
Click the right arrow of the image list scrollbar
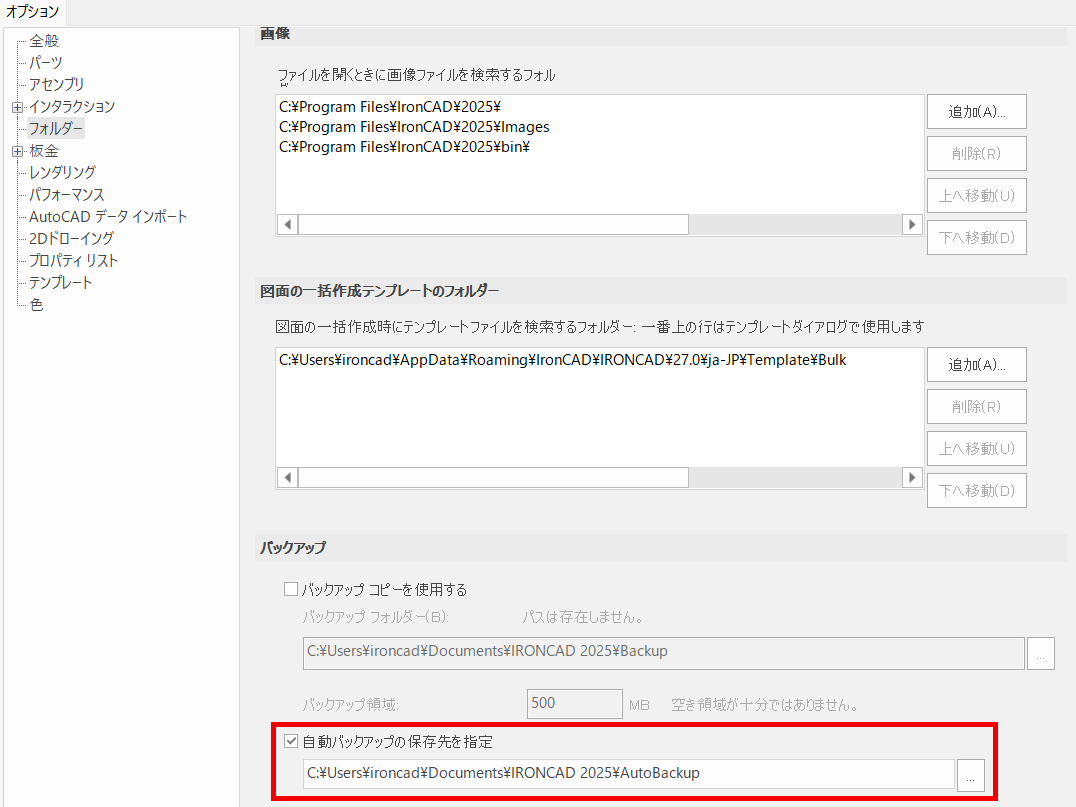pos(911,225)
